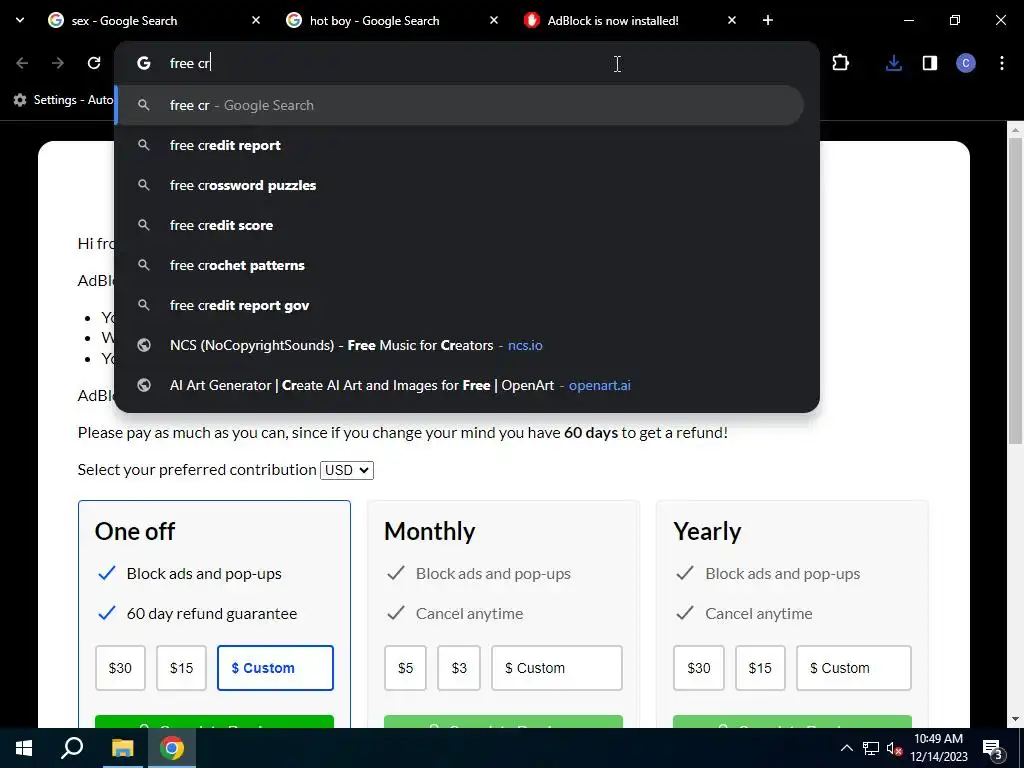Toggle the browser side panel

tap(929, 63)
